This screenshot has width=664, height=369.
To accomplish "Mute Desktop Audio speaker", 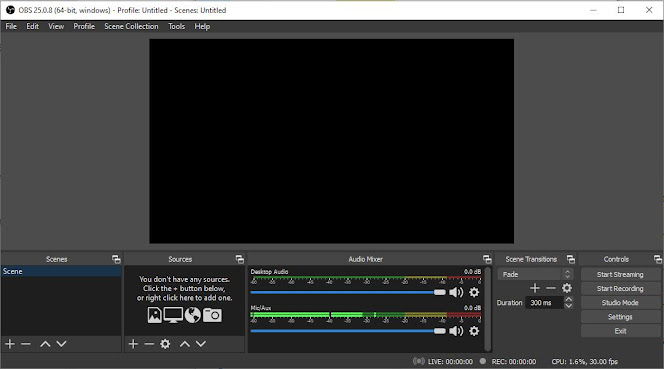I will (x=456, y=292).
